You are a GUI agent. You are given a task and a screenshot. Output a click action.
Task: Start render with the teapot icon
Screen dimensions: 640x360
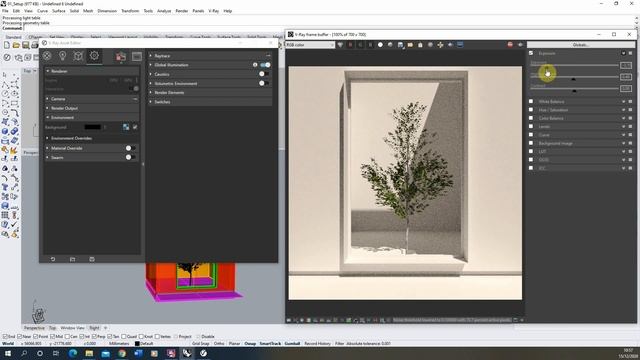(120, 56)
